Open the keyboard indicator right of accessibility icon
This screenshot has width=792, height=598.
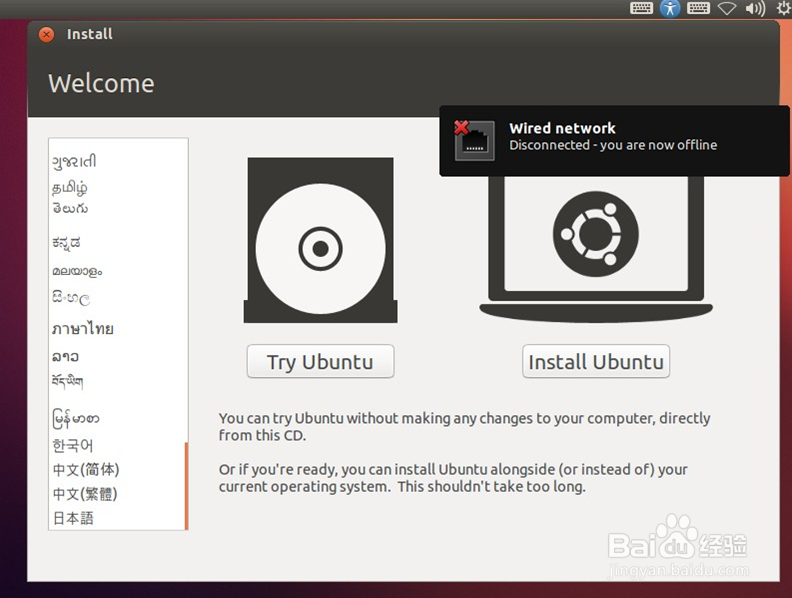699,8
